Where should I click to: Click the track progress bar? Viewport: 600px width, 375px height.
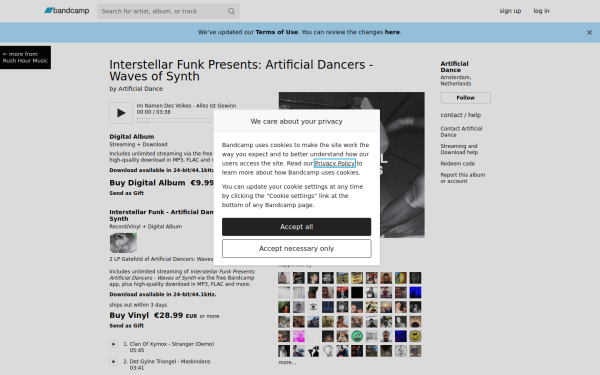175,120
